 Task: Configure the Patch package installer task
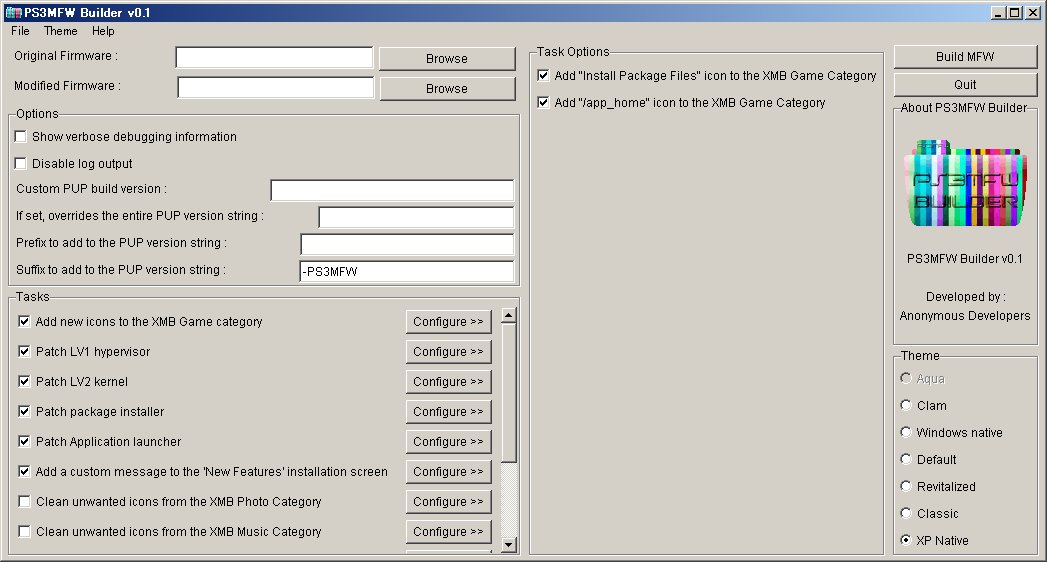click(448, 412)
